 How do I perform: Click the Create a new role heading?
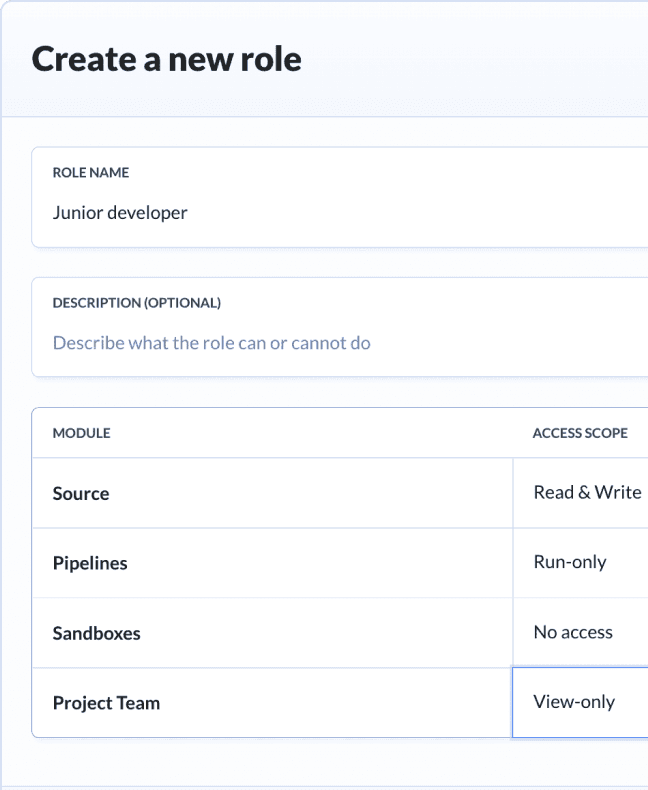click(166, 59)
